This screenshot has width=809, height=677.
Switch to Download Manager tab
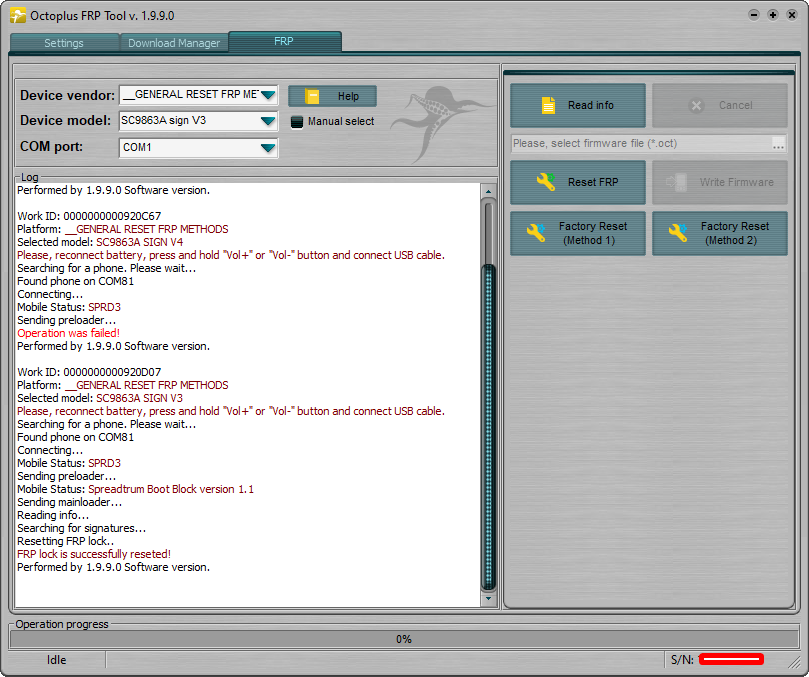pos(174,43)
